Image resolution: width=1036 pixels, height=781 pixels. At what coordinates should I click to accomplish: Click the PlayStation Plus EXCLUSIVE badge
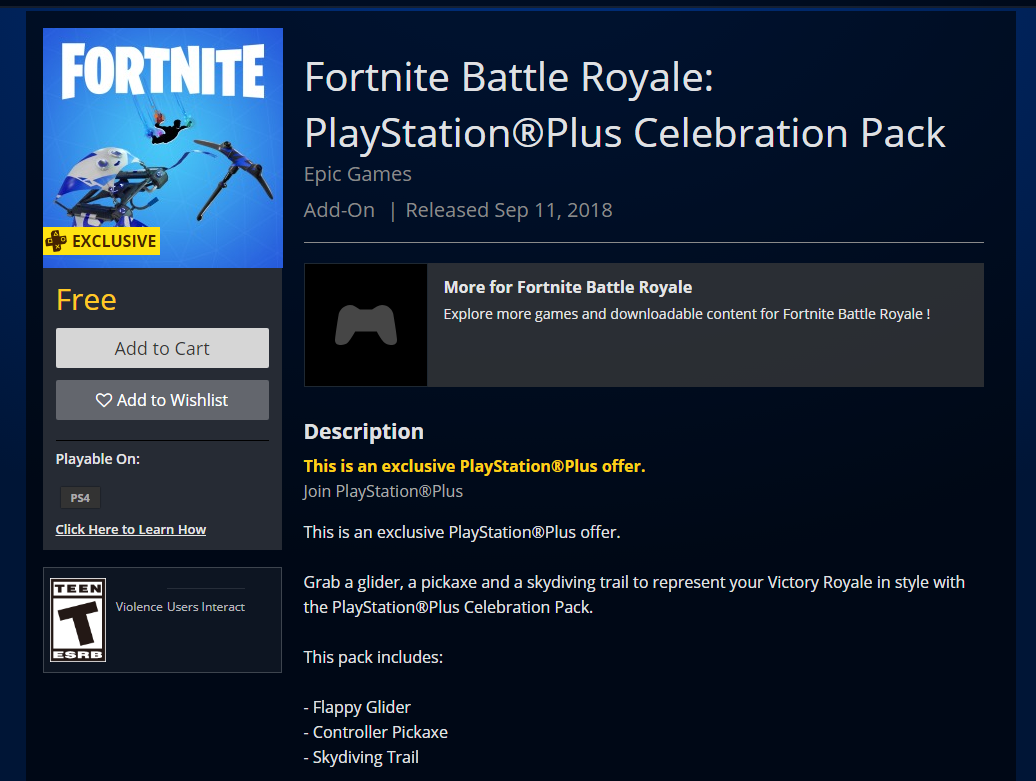(x=102, y=241)
